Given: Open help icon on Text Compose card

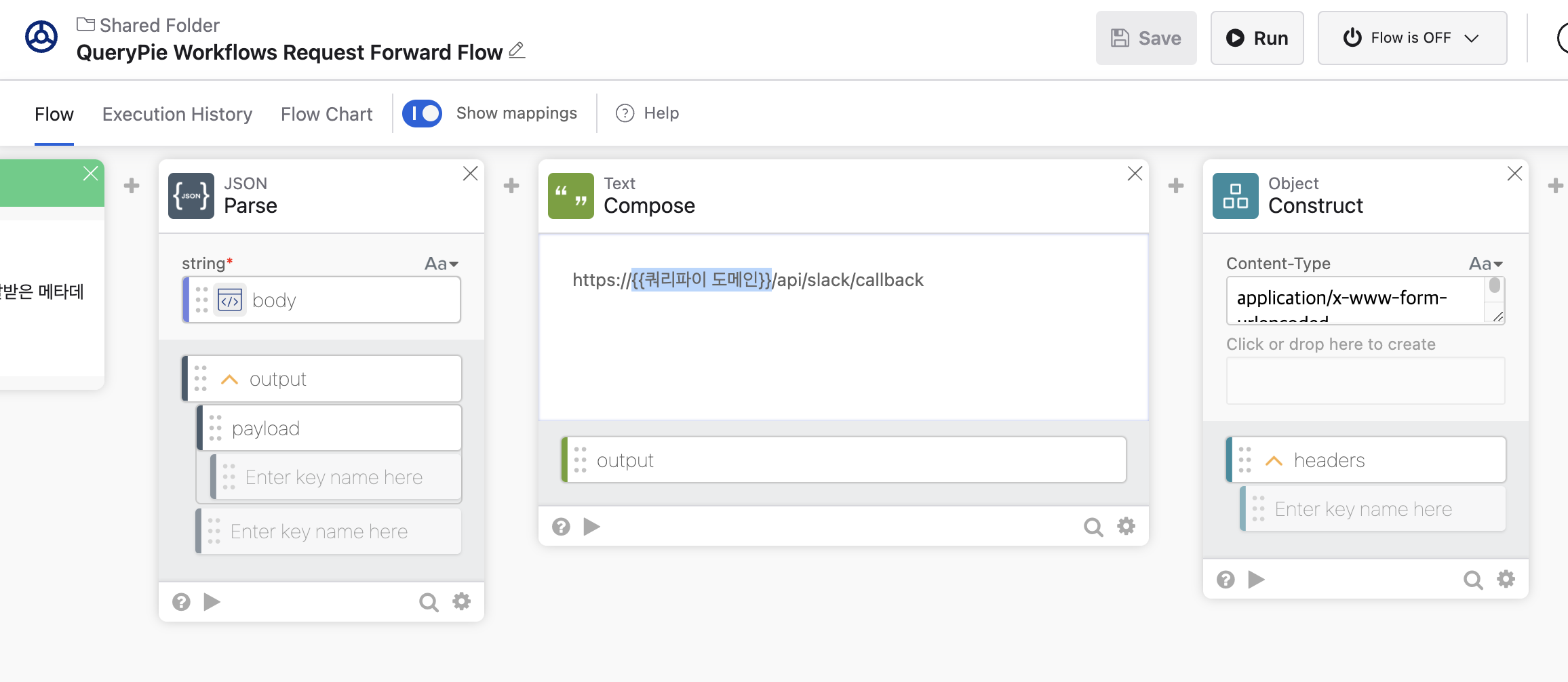Looking at the screenshot, I should coord(561,527).
